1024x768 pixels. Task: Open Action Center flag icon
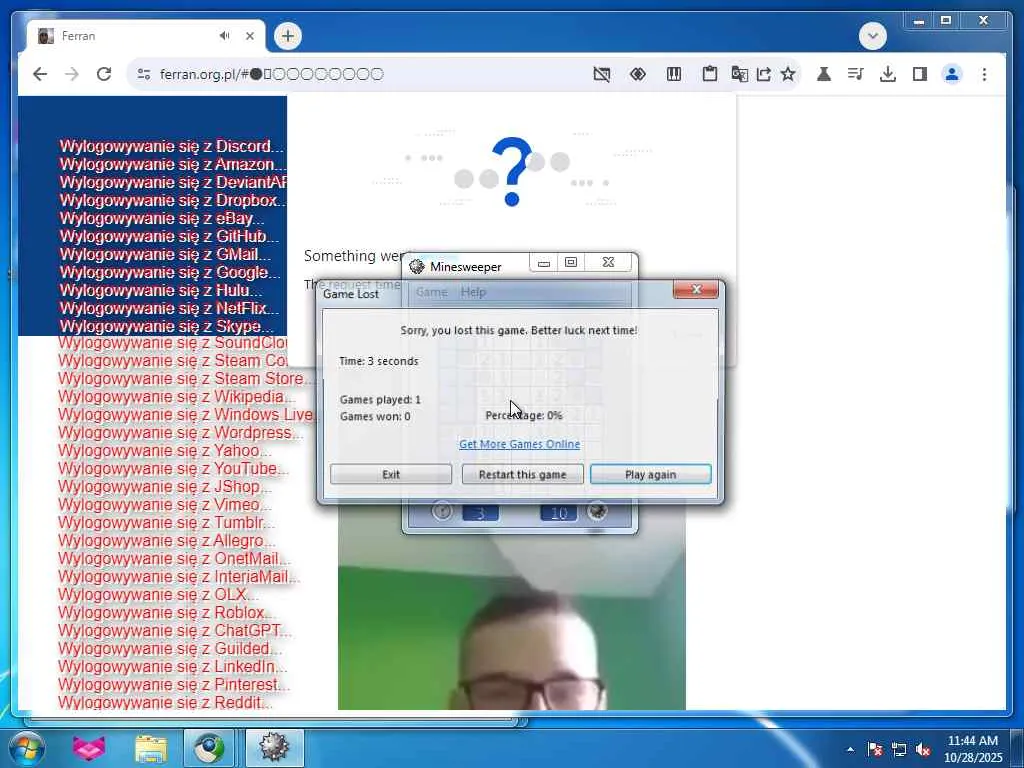point(875,750)
